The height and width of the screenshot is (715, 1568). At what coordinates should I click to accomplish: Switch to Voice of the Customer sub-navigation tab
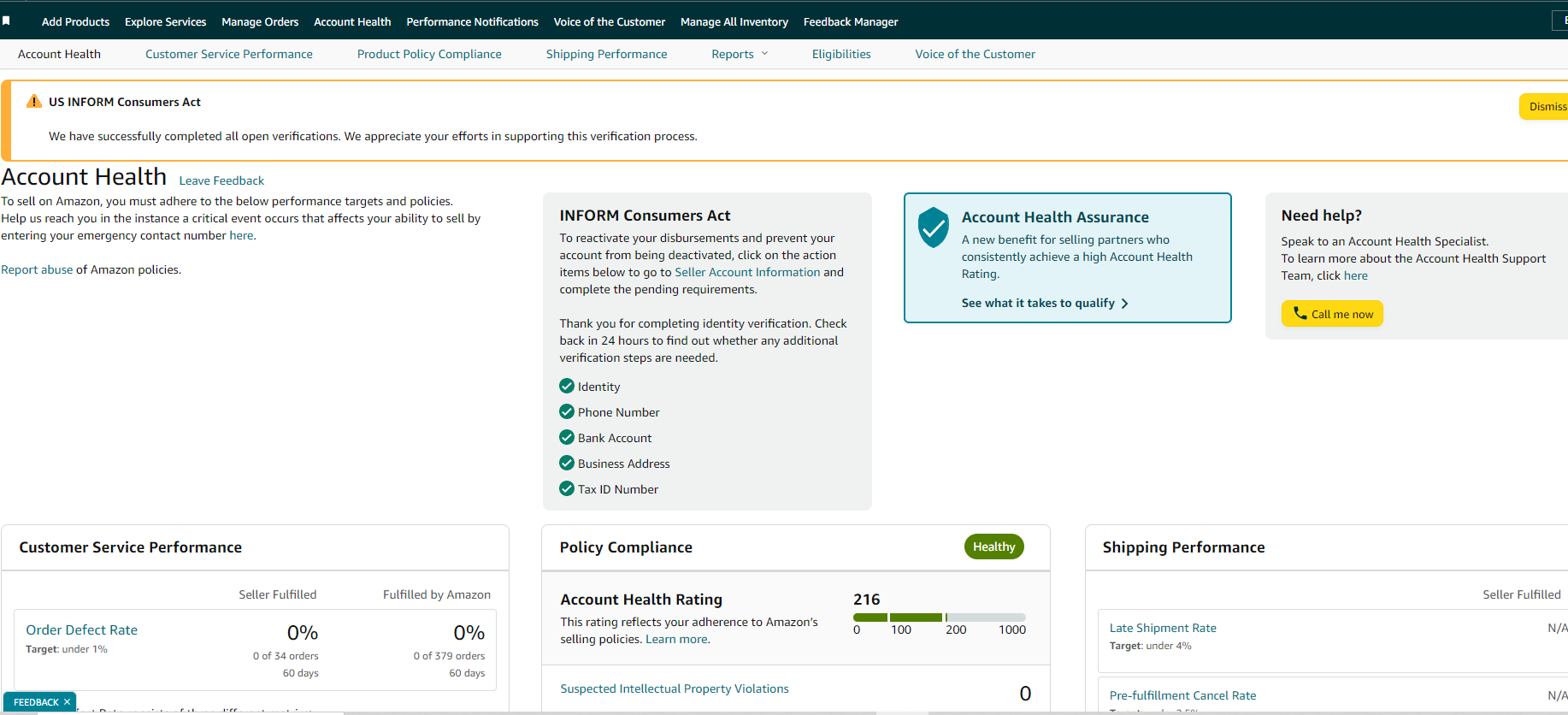click(x=975, y=54)
